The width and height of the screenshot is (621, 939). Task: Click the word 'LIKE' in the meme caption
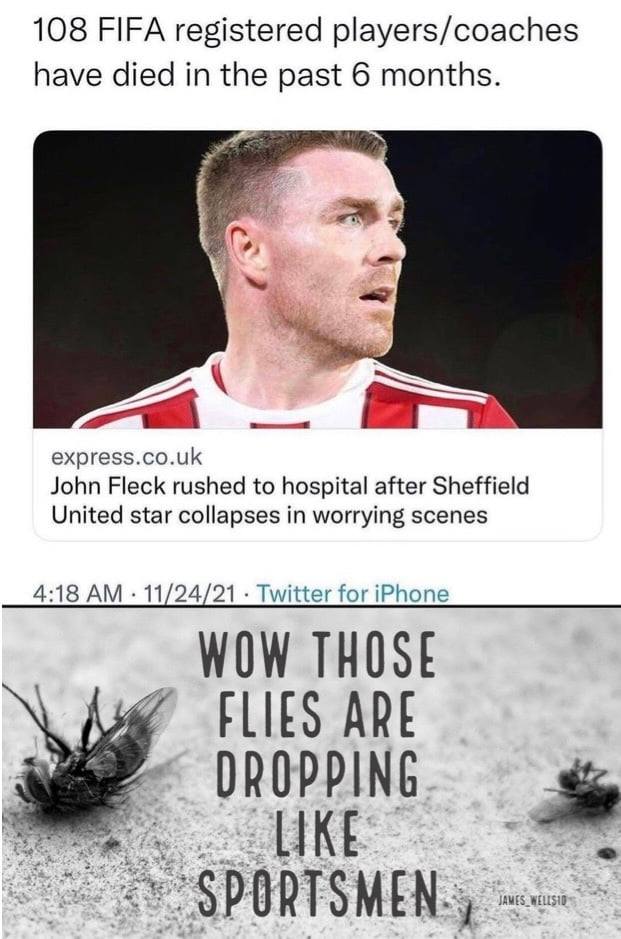point(316,832)
